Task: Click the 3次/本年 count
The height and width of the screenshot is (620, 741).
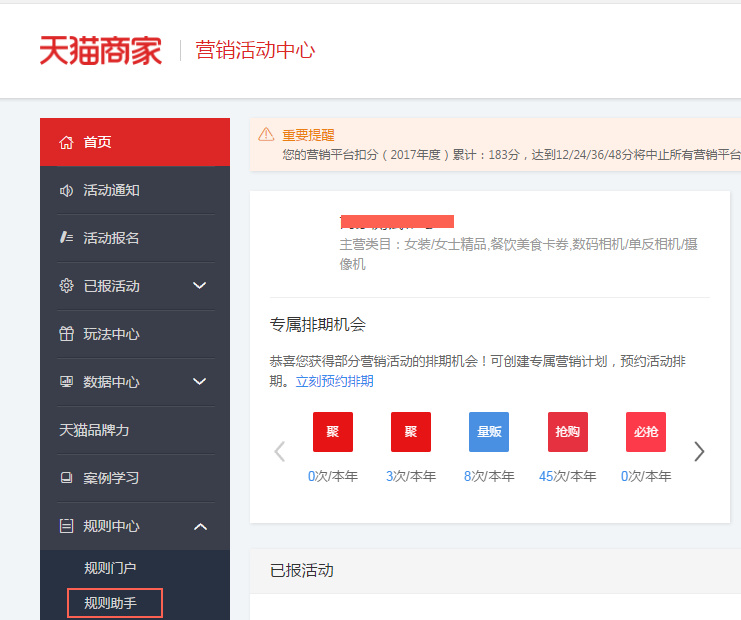Action: [x=411, y=476]
